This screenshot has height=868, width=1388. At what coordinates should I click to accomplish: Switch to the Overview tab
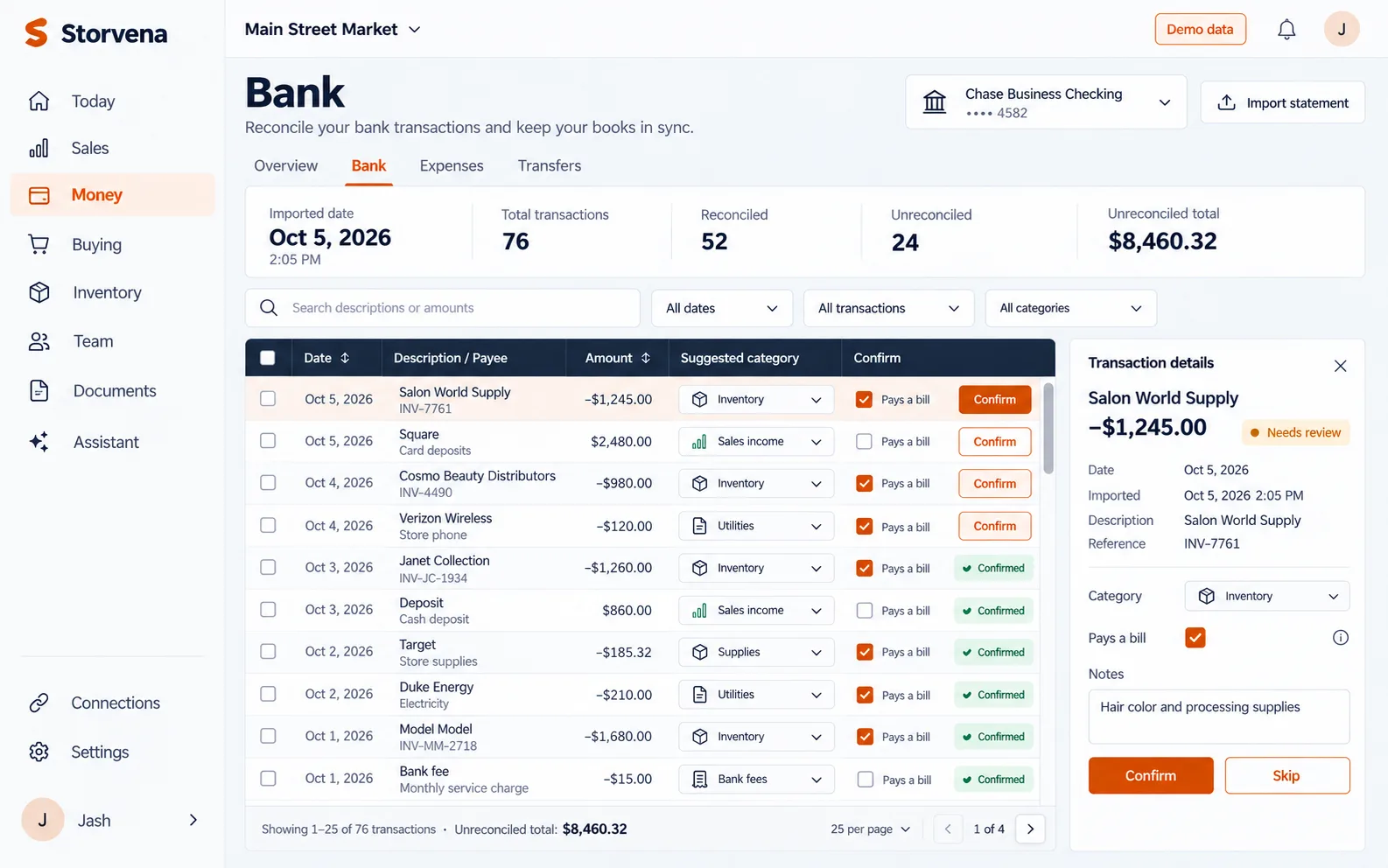pos(285,165)
